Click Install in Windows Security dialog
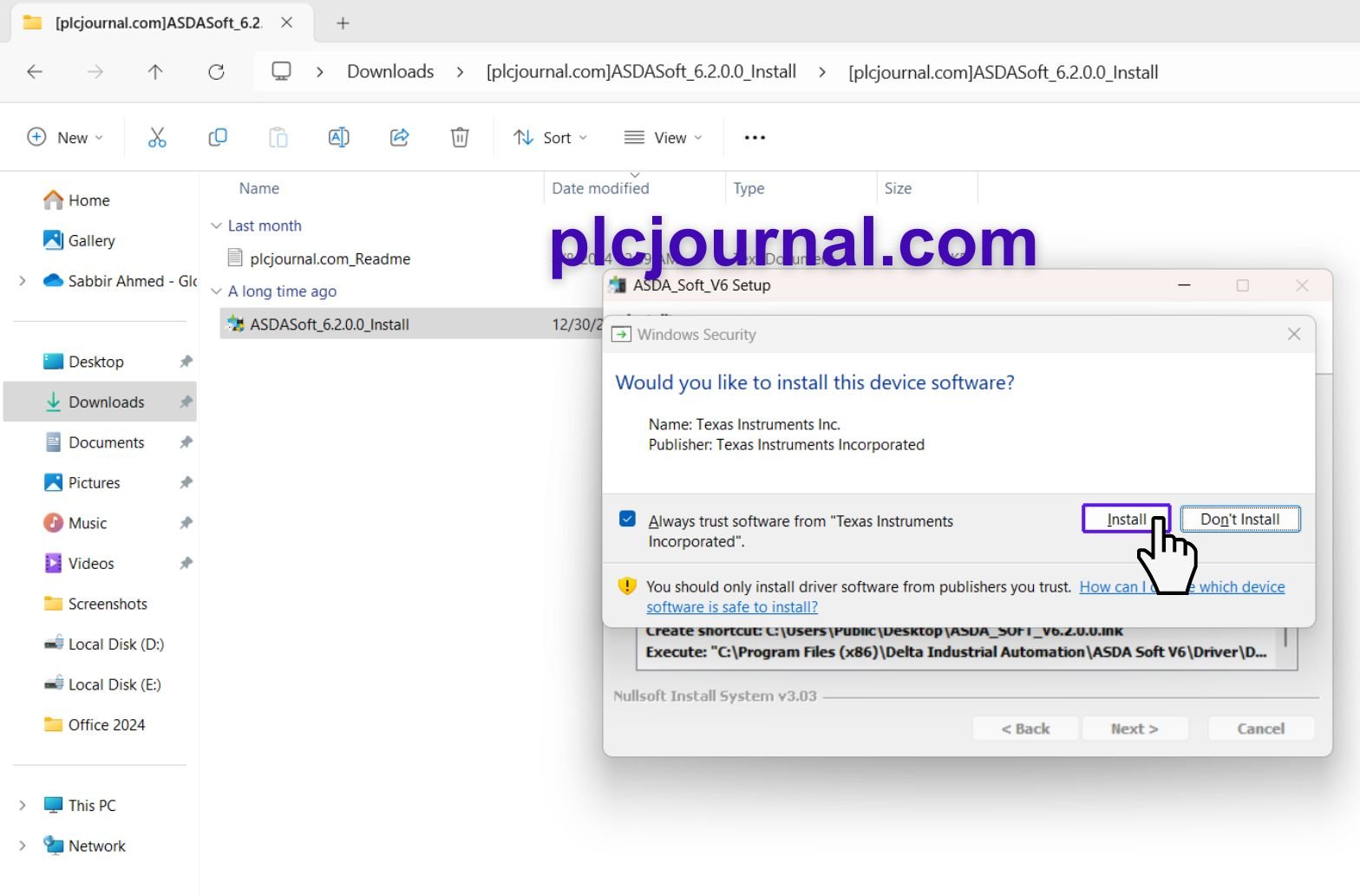Image resolution: width=1360 pixels, height=896 pixels. (1127, 519)
